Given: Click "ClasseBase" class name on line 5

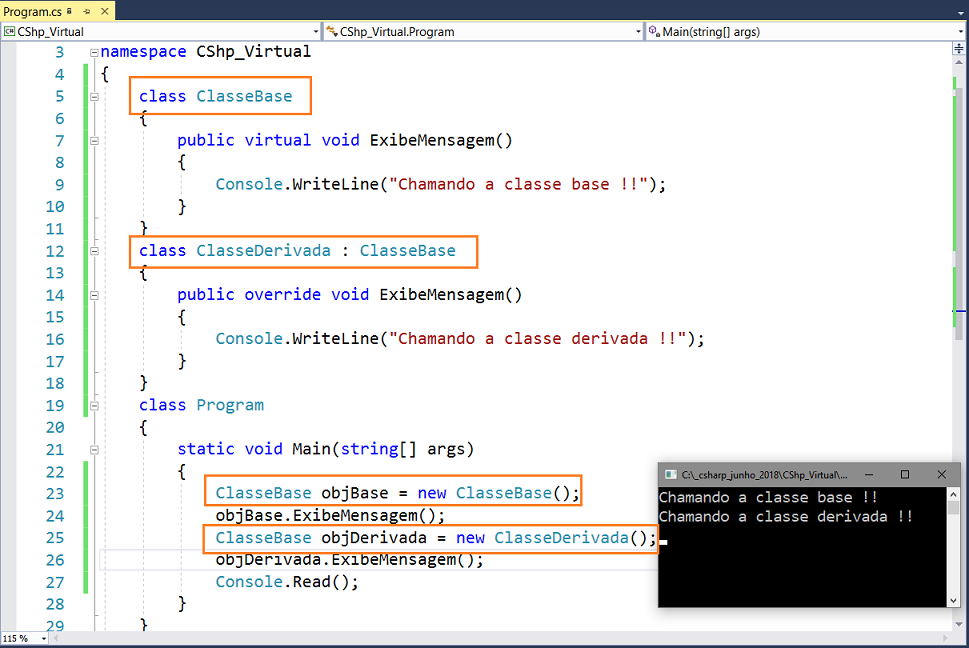Looking at the screenshot, I should point(244,96).
